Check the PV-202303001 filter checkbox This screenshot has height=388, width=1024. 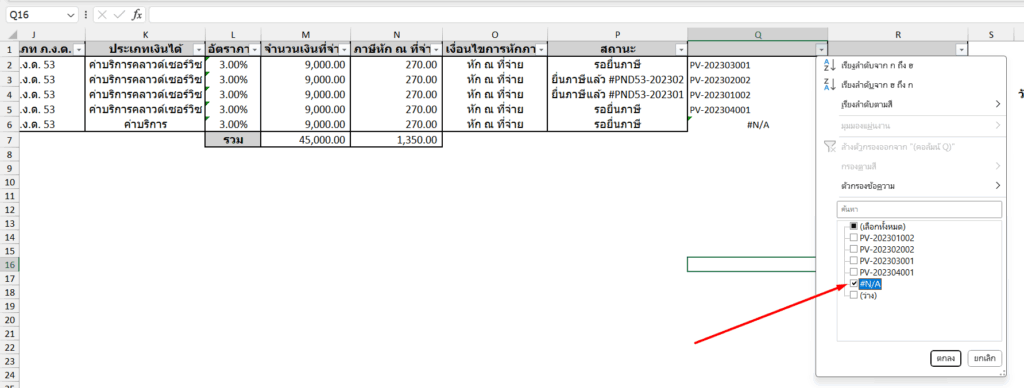coord(854,261)
